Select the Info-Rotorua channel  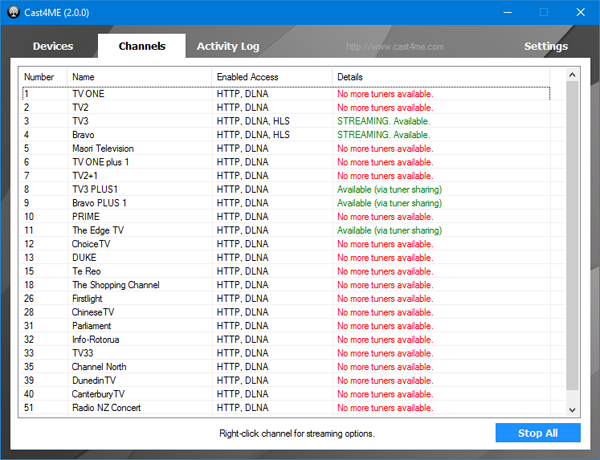(x=286, y=339)
